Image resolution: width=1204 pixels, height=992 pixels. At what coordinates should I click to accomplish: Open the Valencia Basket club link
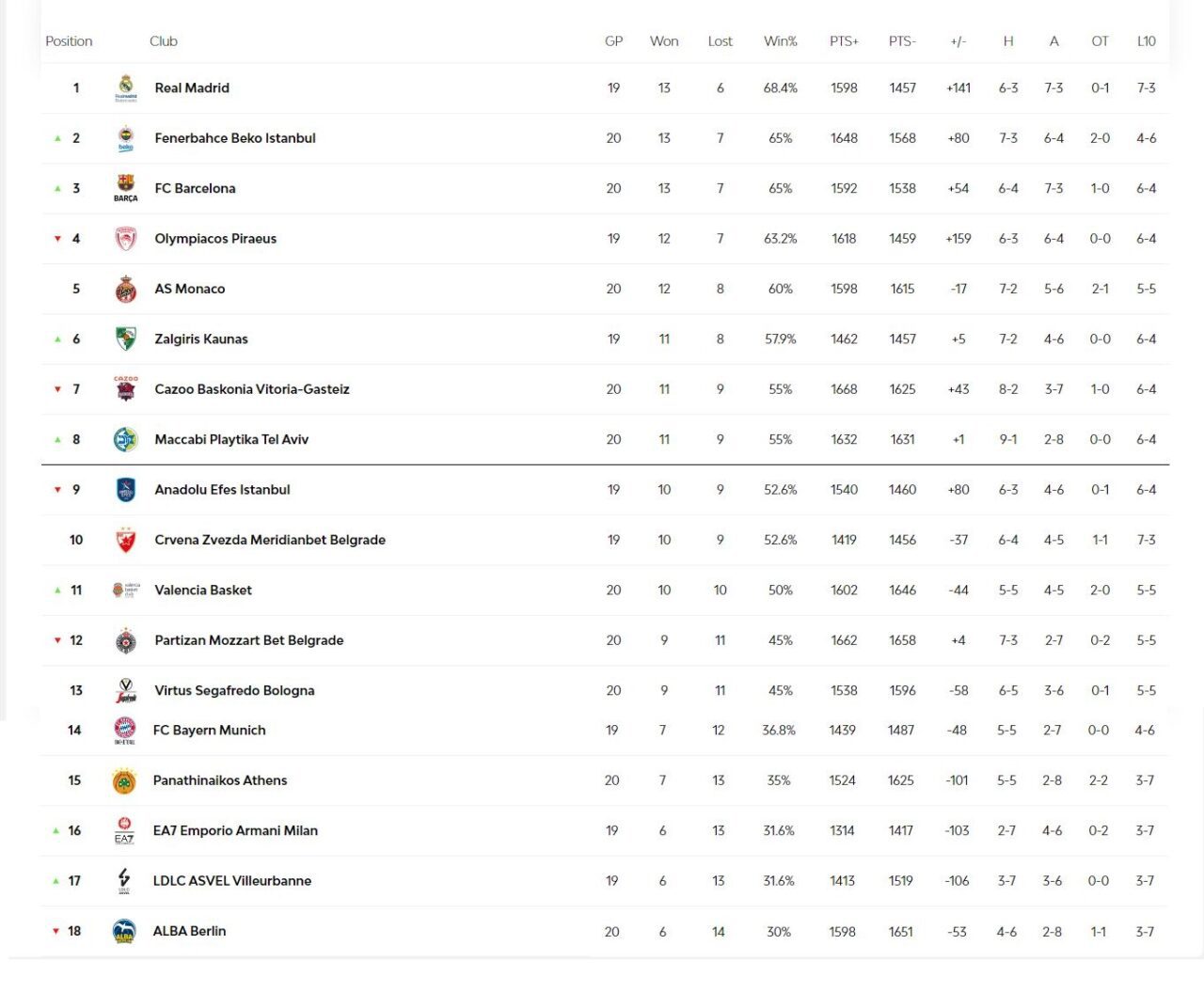203,590
